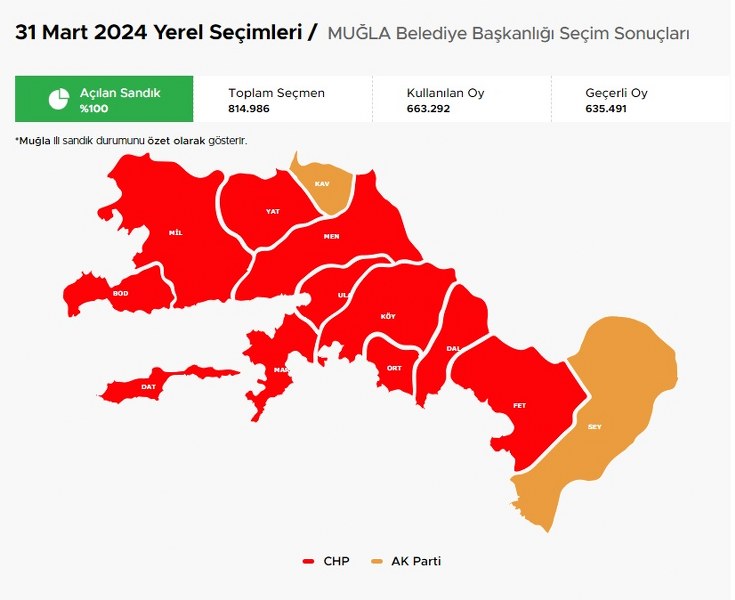The width and height of the screenshot is (735, 600).
Task: Click the FET district on the map
Action: [519, 404]
